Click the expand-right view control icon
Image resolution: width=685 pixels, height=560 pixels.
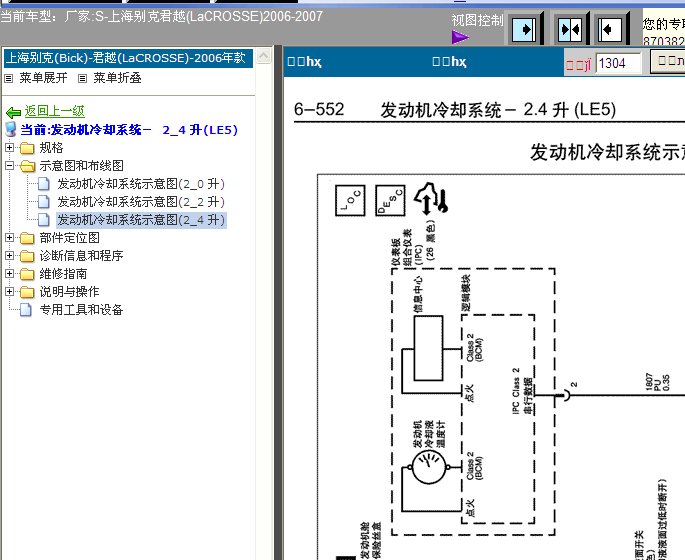[x=523, y=29]
